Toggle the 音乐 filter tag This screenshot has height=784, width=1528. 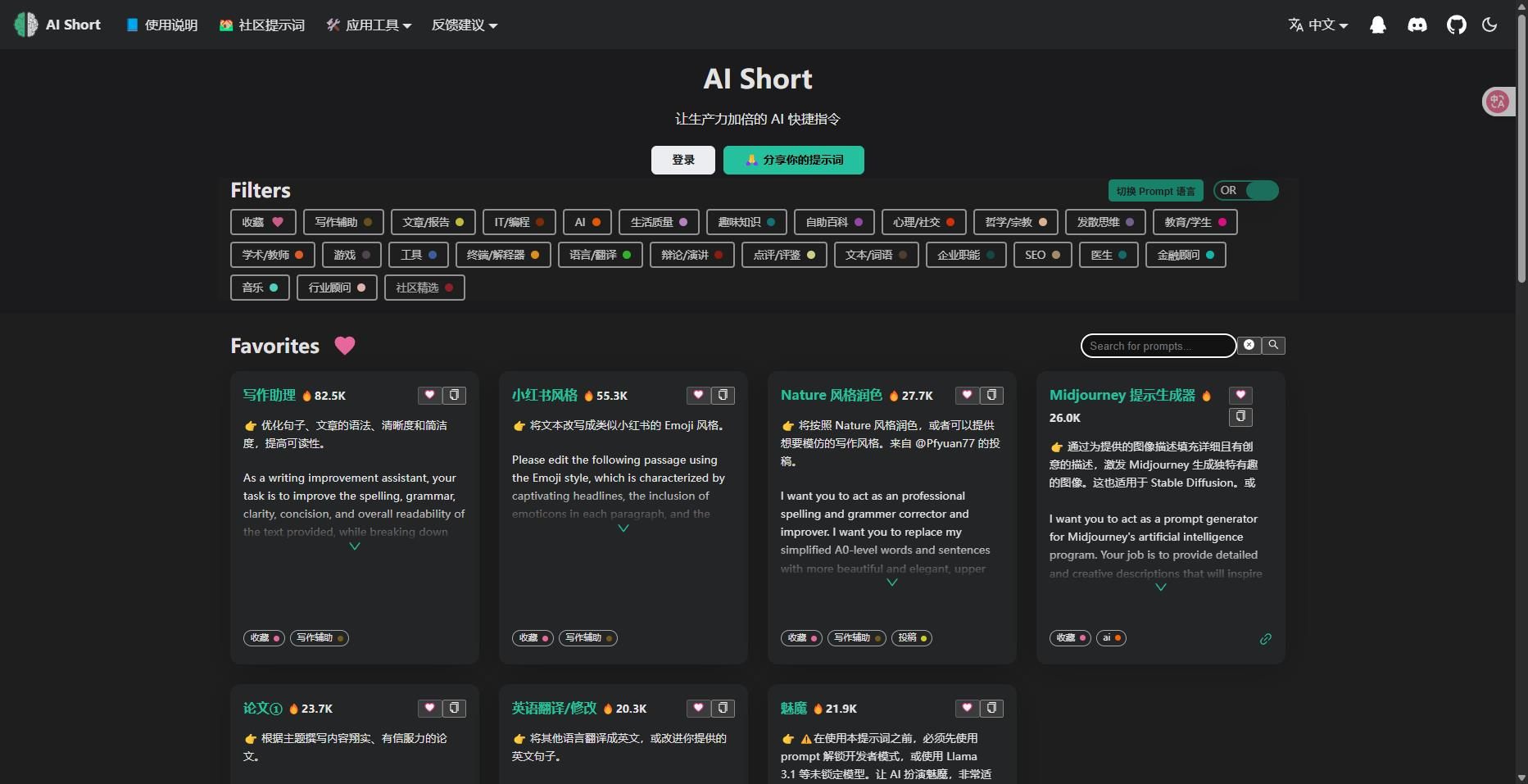(x=260, y=288)
